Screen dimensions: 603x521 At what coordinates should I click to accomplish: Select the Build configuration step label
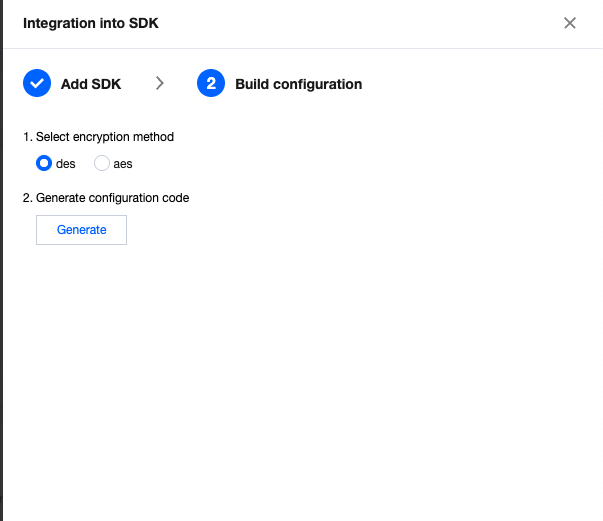pyautogui.click(x=298, y=84)
